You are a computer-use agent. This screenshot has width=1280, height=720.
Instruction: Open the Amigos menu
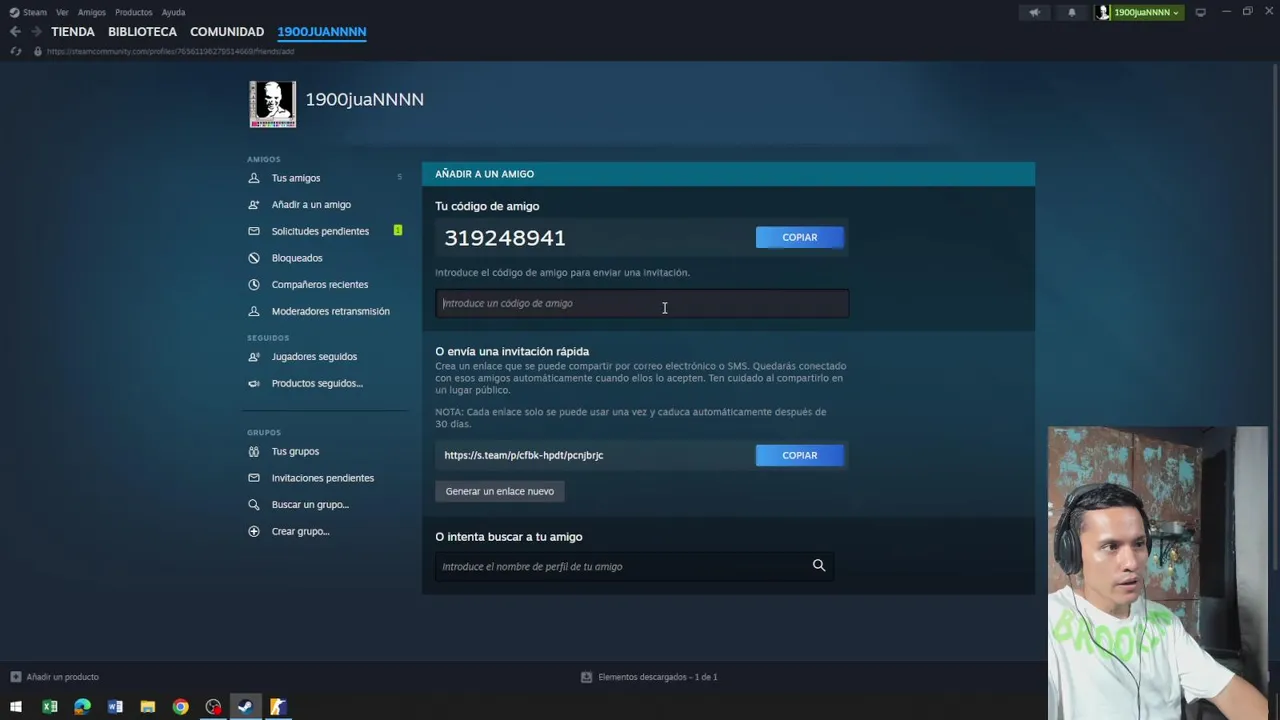coord(92,12)
